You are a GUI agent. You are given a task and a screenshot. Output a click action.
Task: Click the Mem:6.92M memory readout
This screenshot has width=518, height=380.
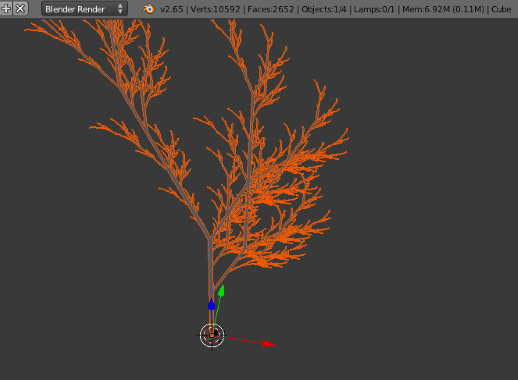443,9
